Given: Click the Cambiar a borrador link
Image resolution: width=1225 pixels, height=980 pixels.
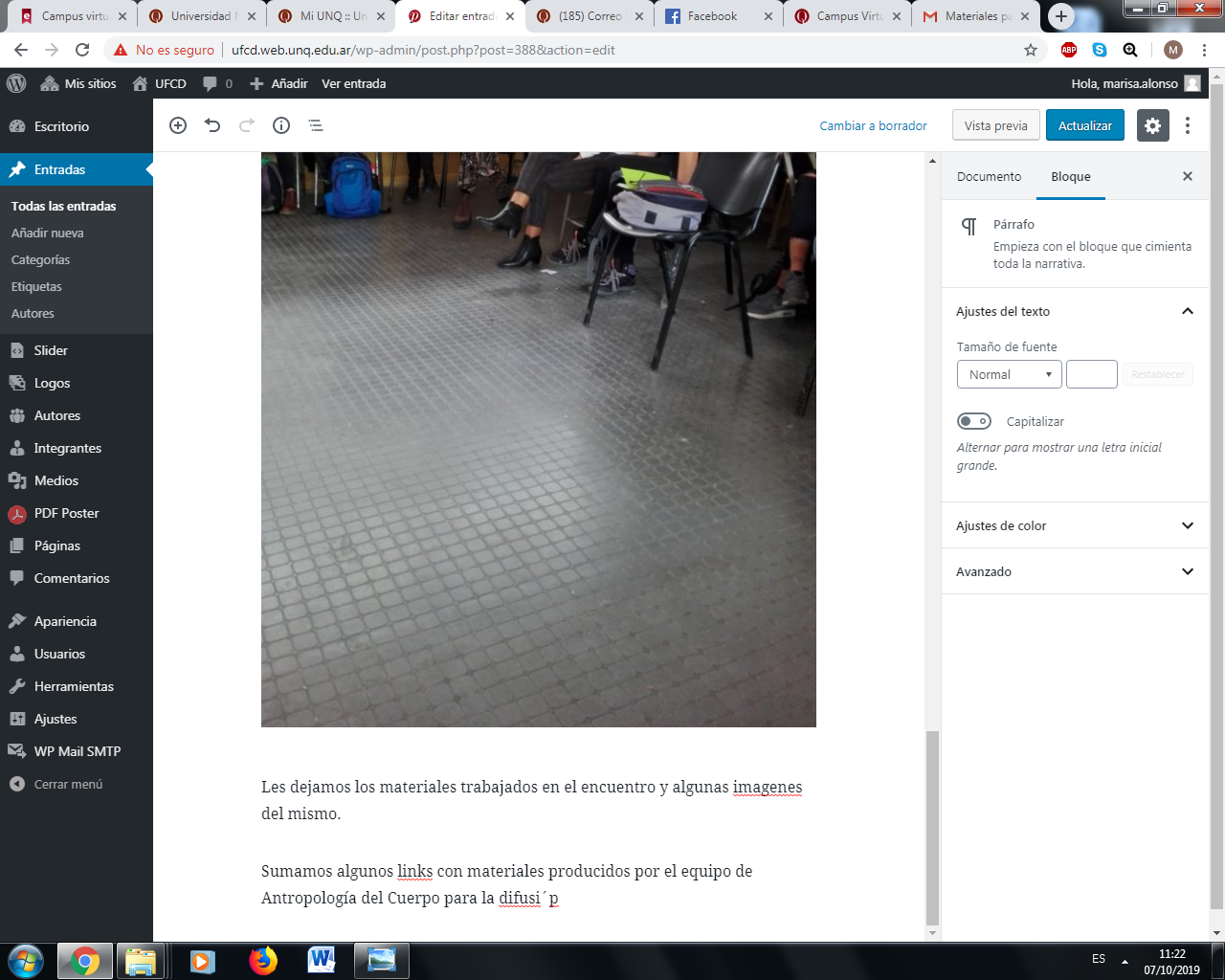Looking at the screenshot, I should tap(873, 125).
